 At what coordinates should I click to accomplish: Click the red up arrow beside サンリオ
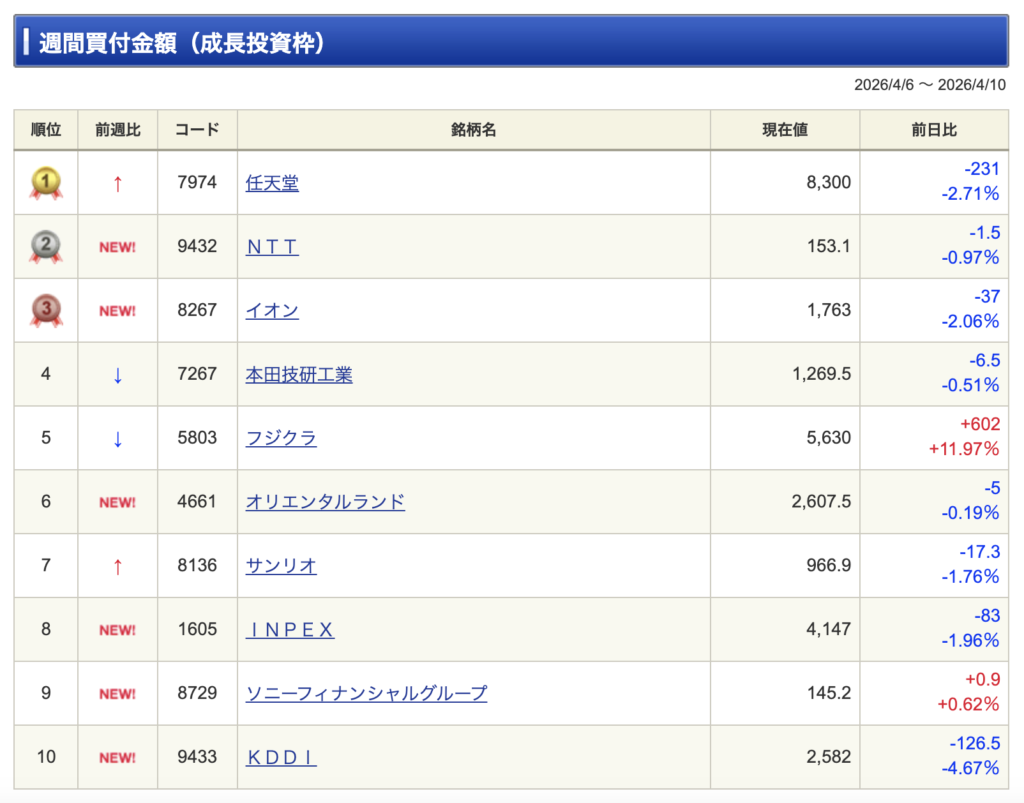pyautogui.click(x=117, y=566)
